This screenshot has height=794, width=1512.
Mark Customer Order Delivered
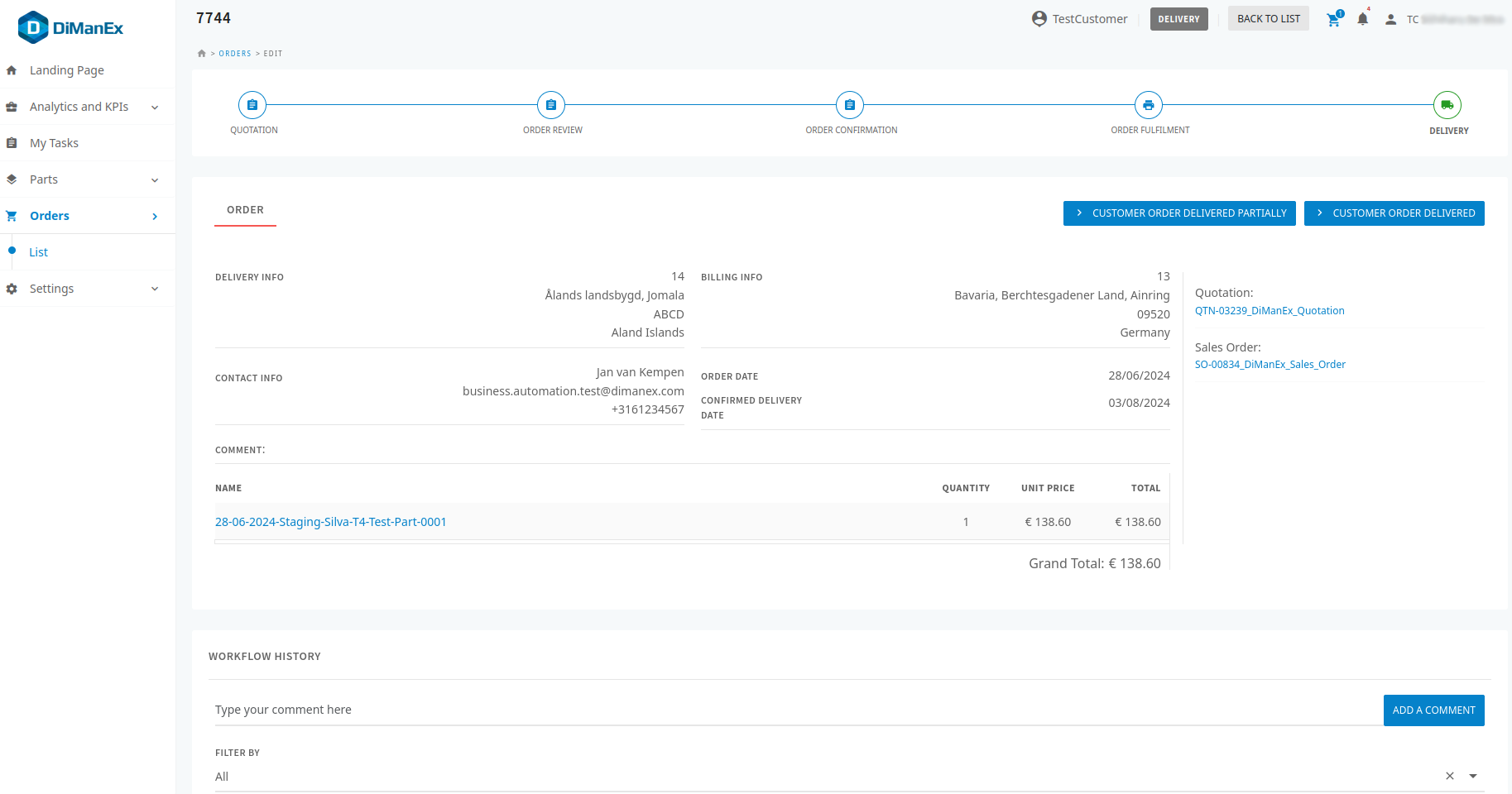coord(1394,213)
